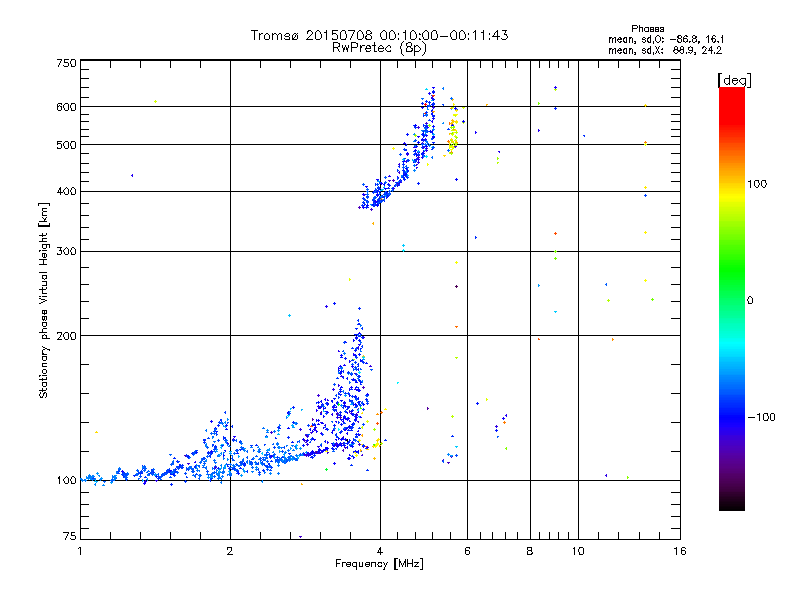Click the y-axis tick label '75'
The width and height of the screenshot is (800, 600).
[70, 536]
